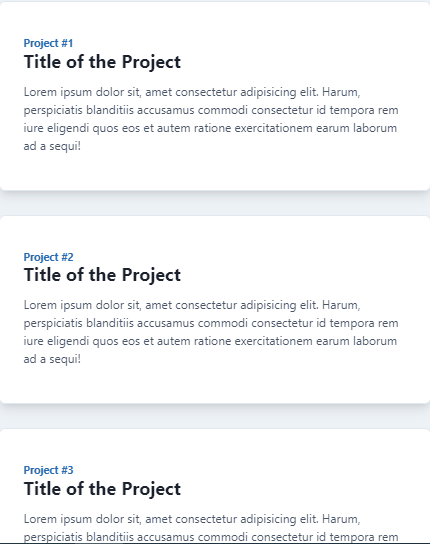Select the "iure eligendi" line in Project #1
430x544 pixels.
click(x=210, y=128)
